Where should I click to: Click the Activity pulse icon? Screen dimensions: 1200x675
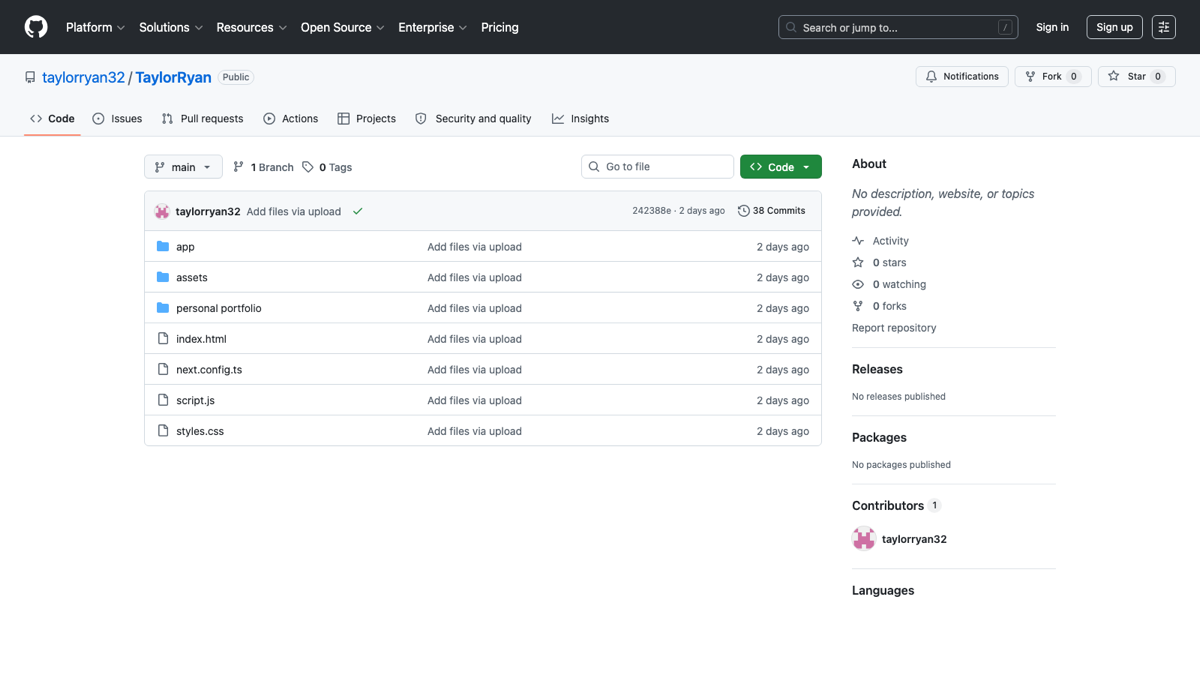tap(858, 241)
